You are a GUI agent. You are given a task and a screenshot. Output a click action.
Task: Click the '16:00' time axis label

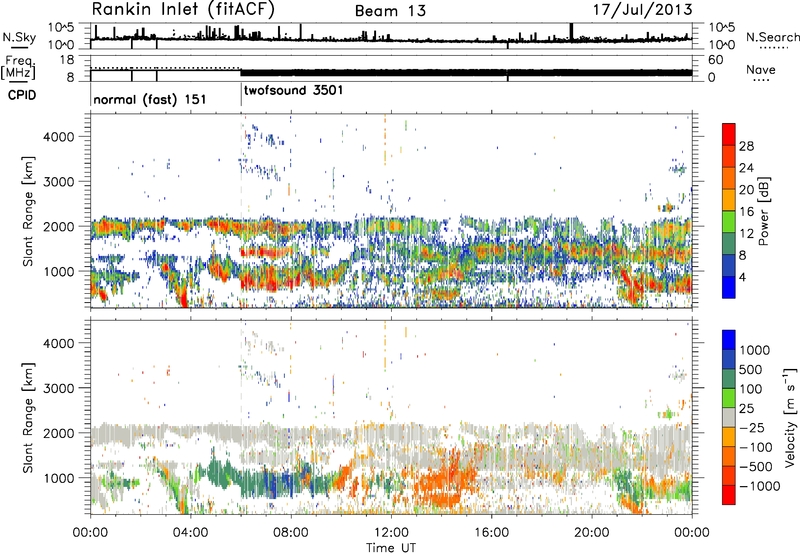pyautogui.click(x=491, y=533)
